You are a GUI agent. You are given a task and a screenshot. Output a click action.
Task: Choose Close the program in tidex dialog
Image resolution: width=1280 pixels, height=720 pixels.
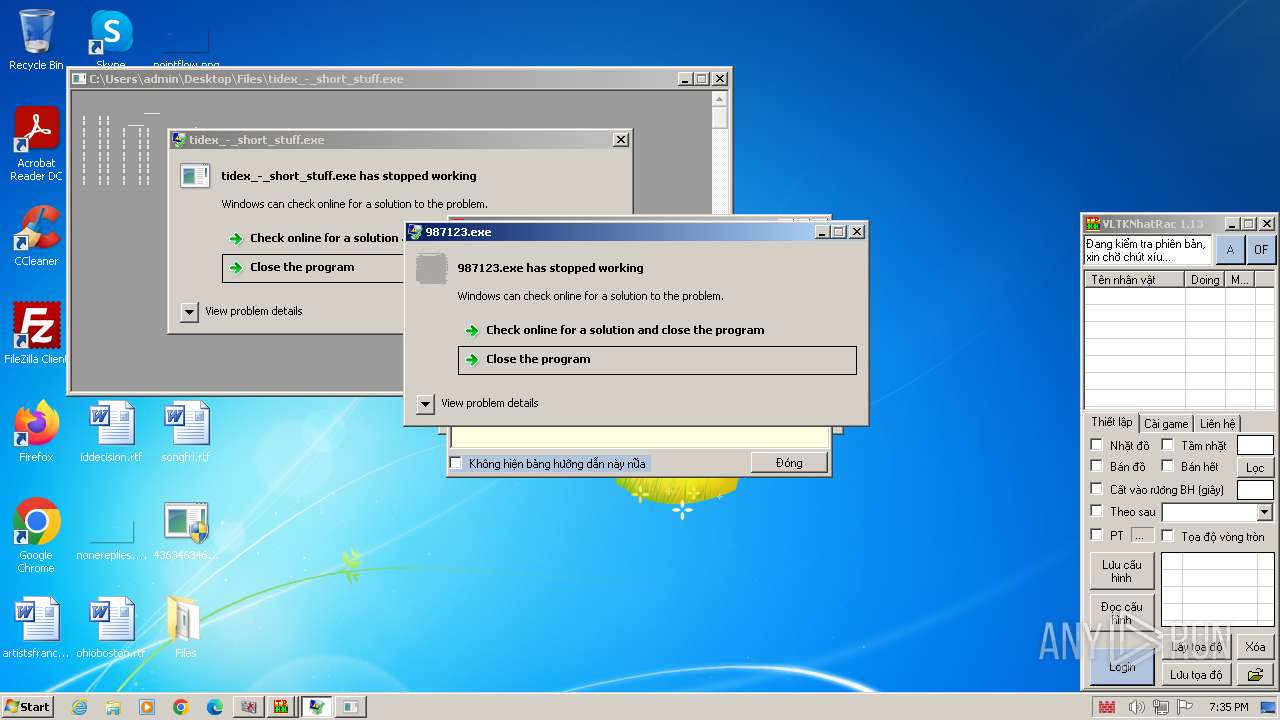click(314, 268)
